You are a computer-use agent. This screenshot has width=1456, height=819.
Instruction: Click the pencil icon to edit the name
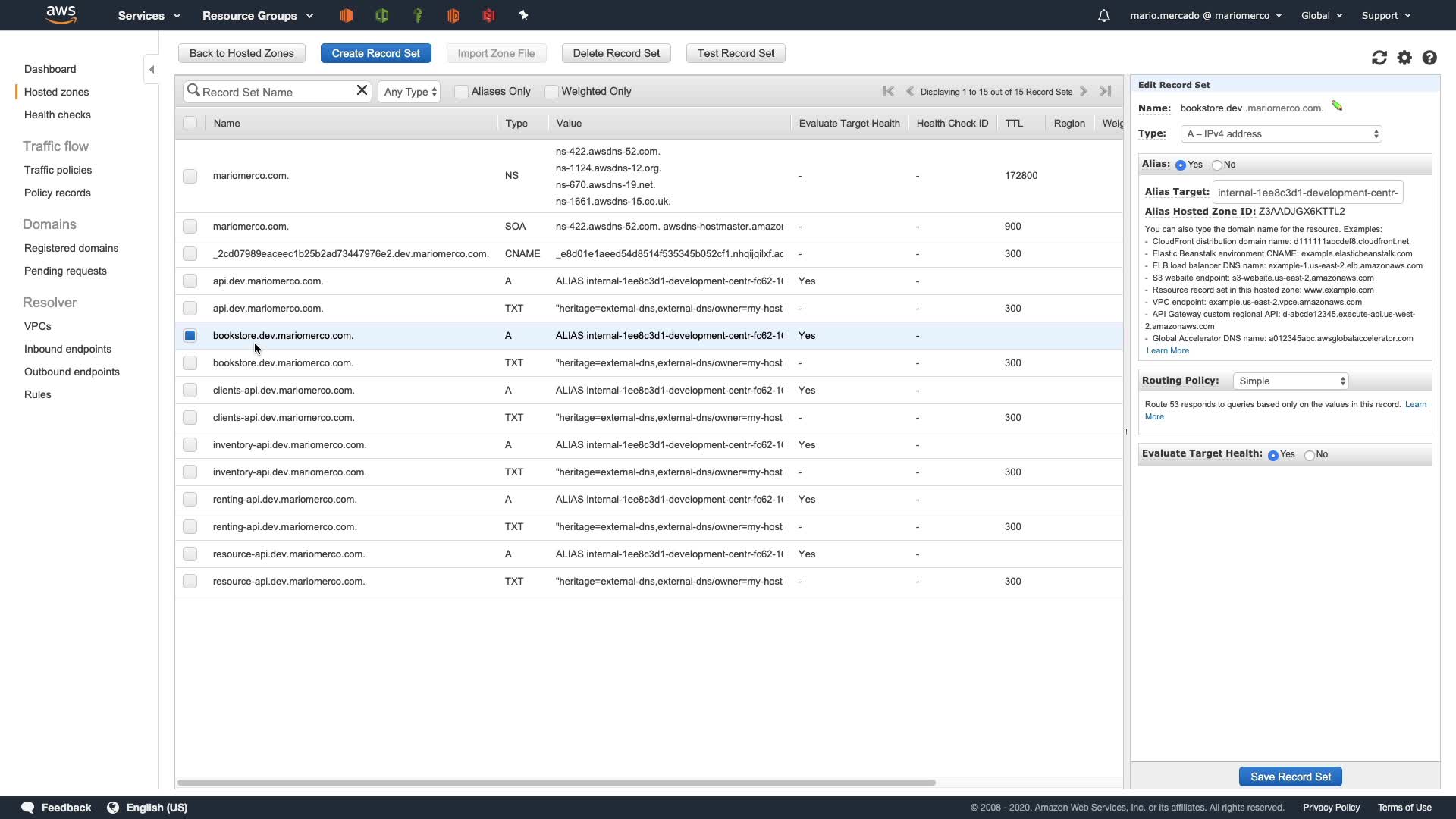click(x=1337, y=106)
